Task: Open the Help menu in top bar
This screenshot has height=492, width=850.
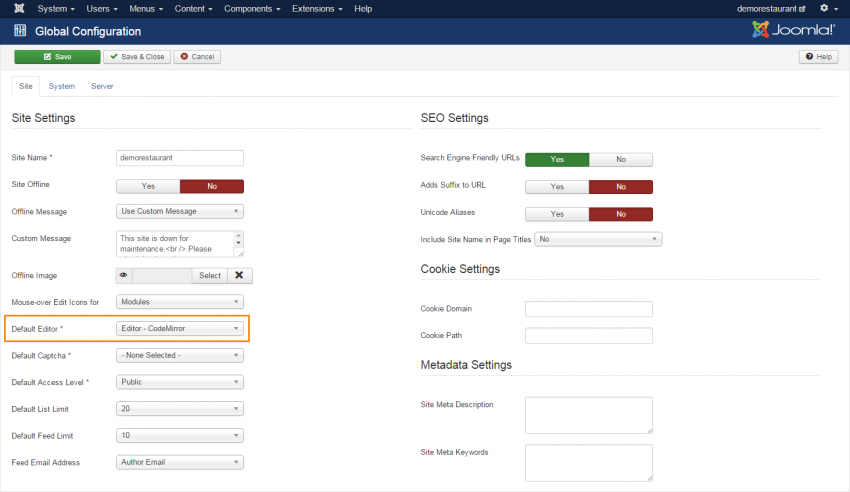Action: [x=363, y=9]
